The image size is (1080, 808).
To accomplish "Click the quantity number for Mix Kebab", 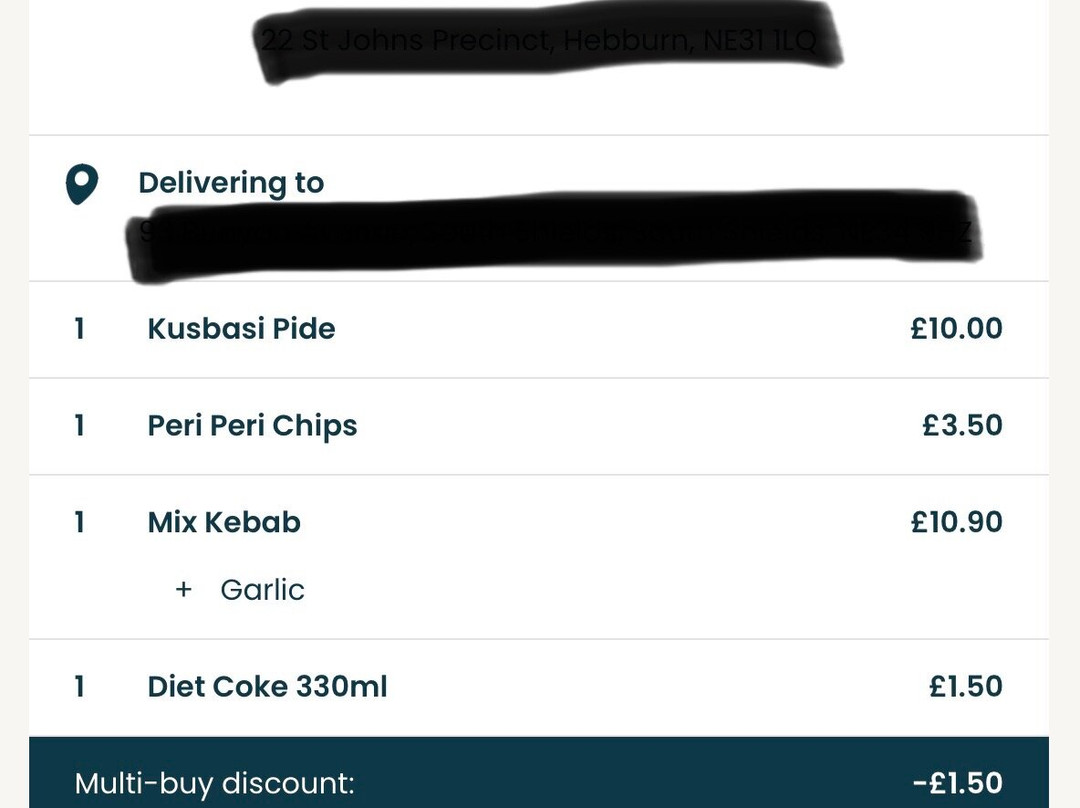I will [80, 523].
